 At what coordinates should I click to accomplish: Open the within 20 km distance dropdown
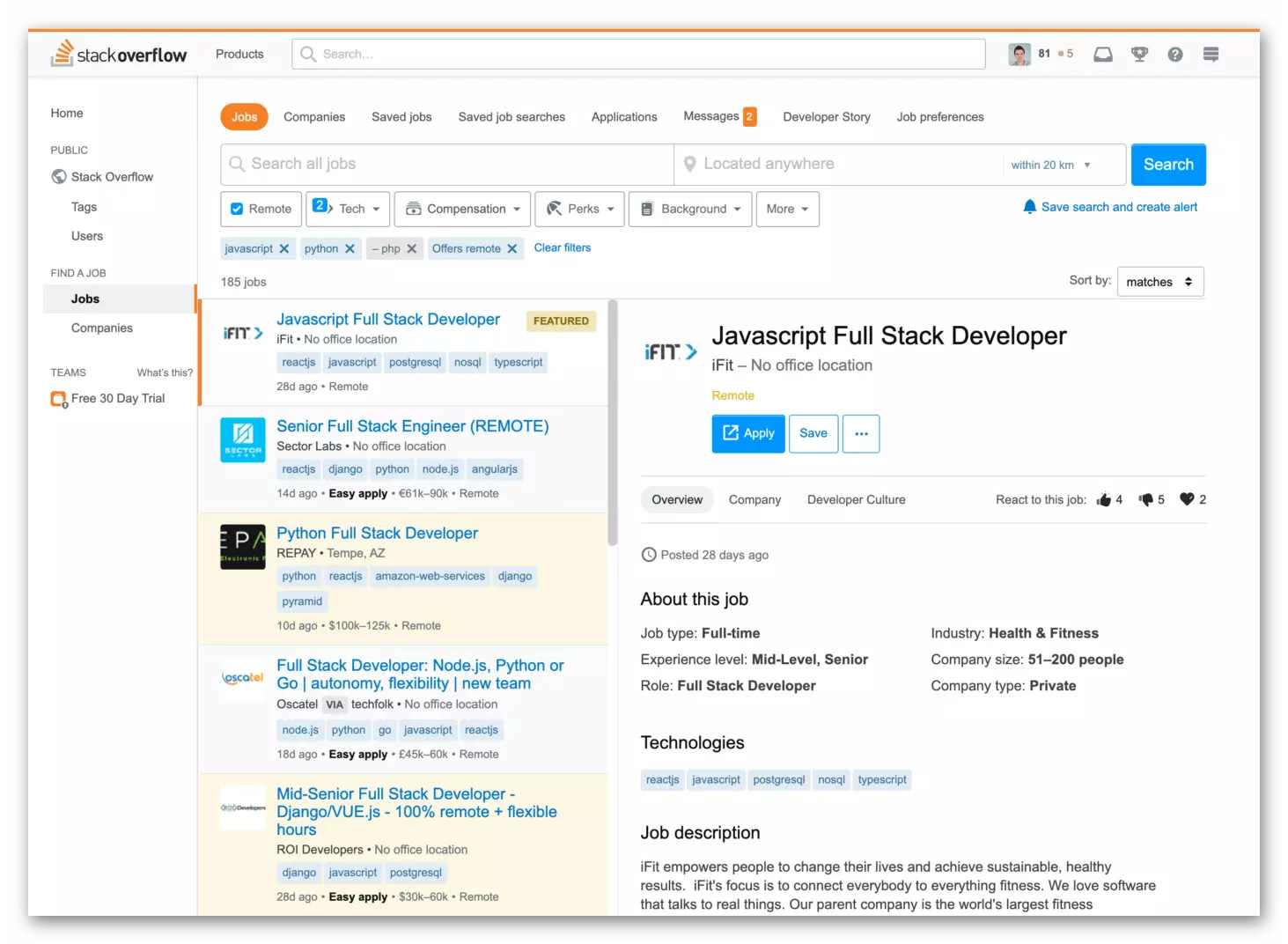[1051, 166]
